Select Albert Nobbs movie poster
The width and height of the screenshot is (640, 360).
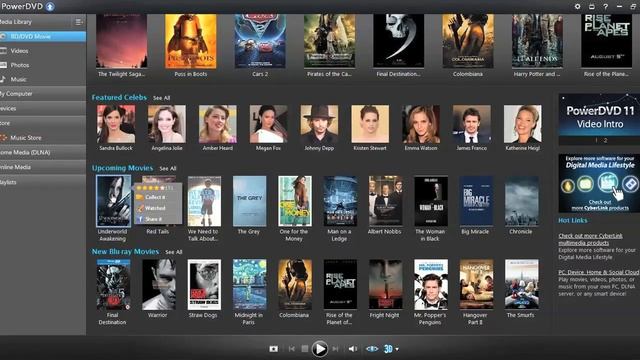(385, 201)
